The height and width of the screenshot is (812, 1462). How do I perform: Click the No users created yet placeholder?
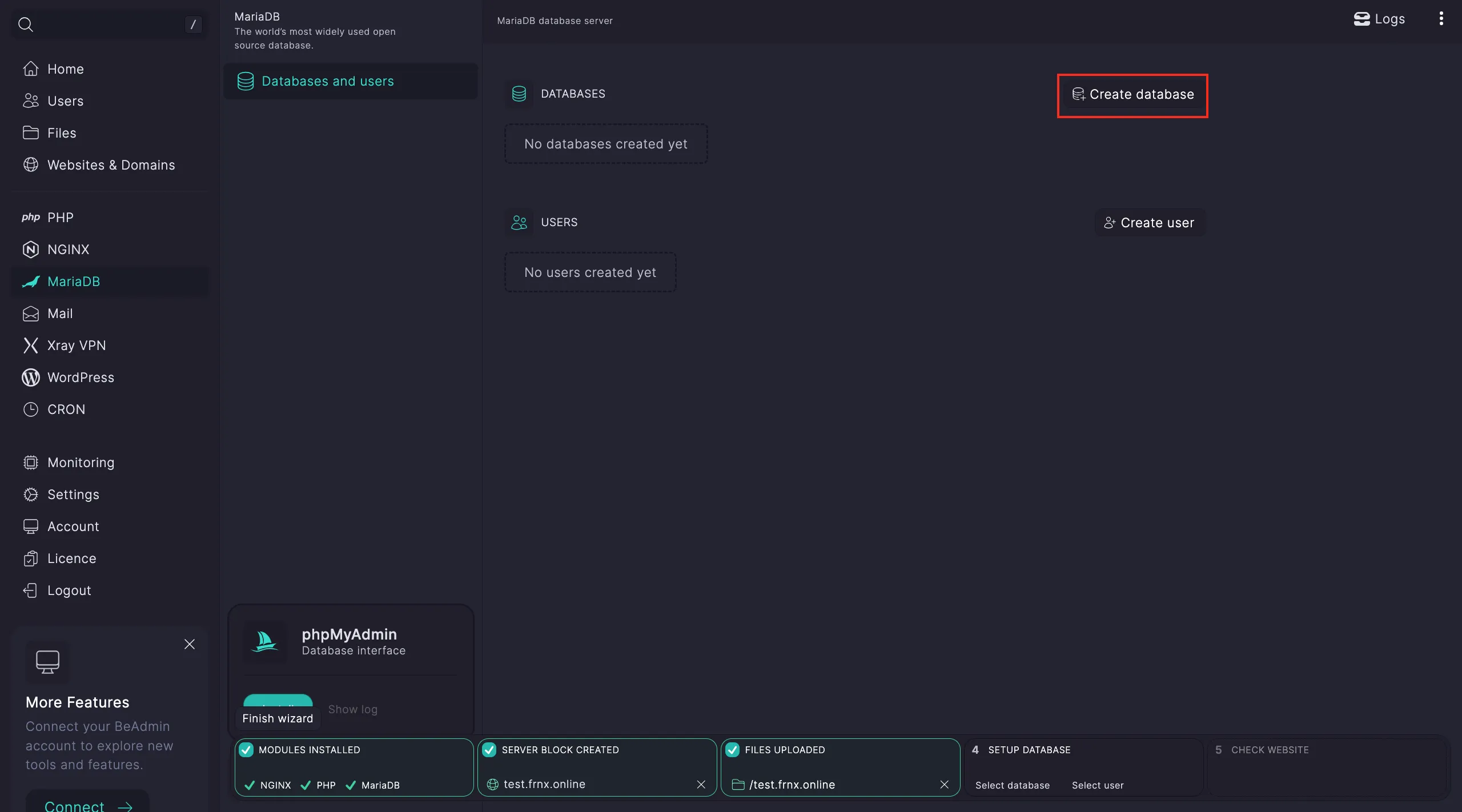[591, 272]
